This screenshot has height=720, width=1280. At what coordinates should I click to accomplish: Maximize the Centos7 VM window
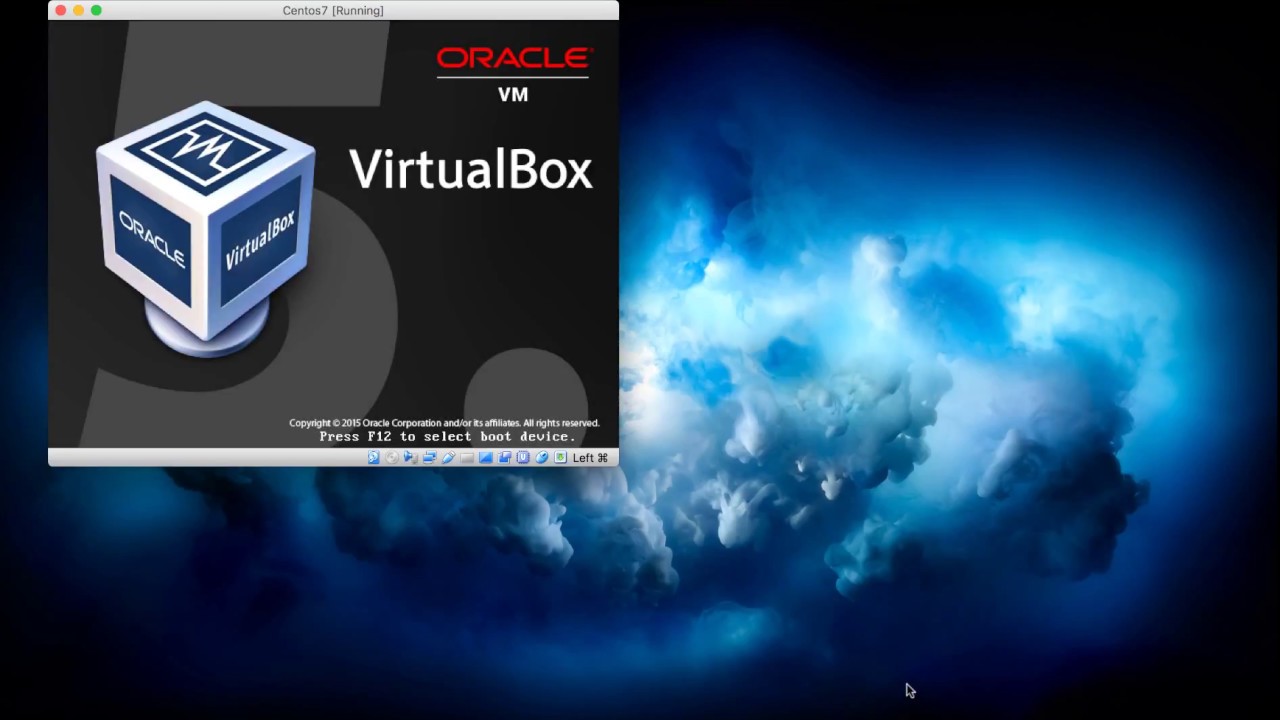pos(96,10)
